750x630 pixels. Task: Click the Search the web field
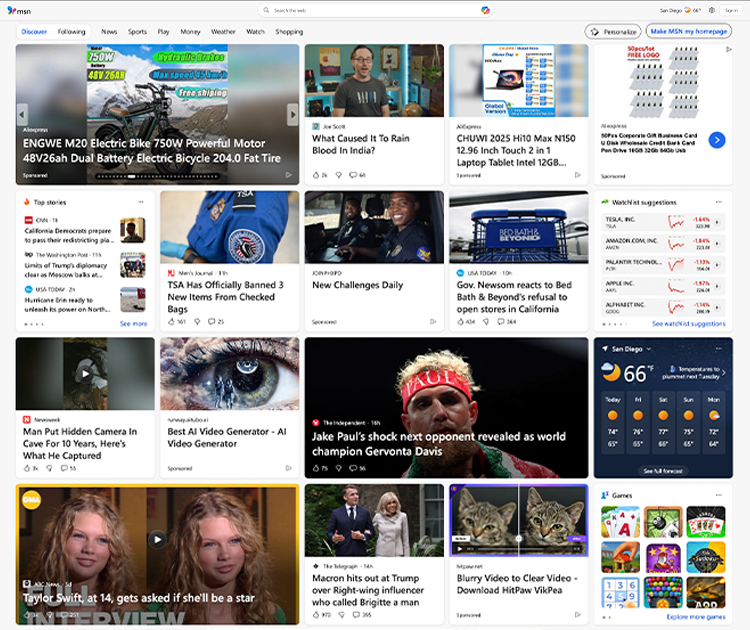pyautogui.click(x=375, y=10)
